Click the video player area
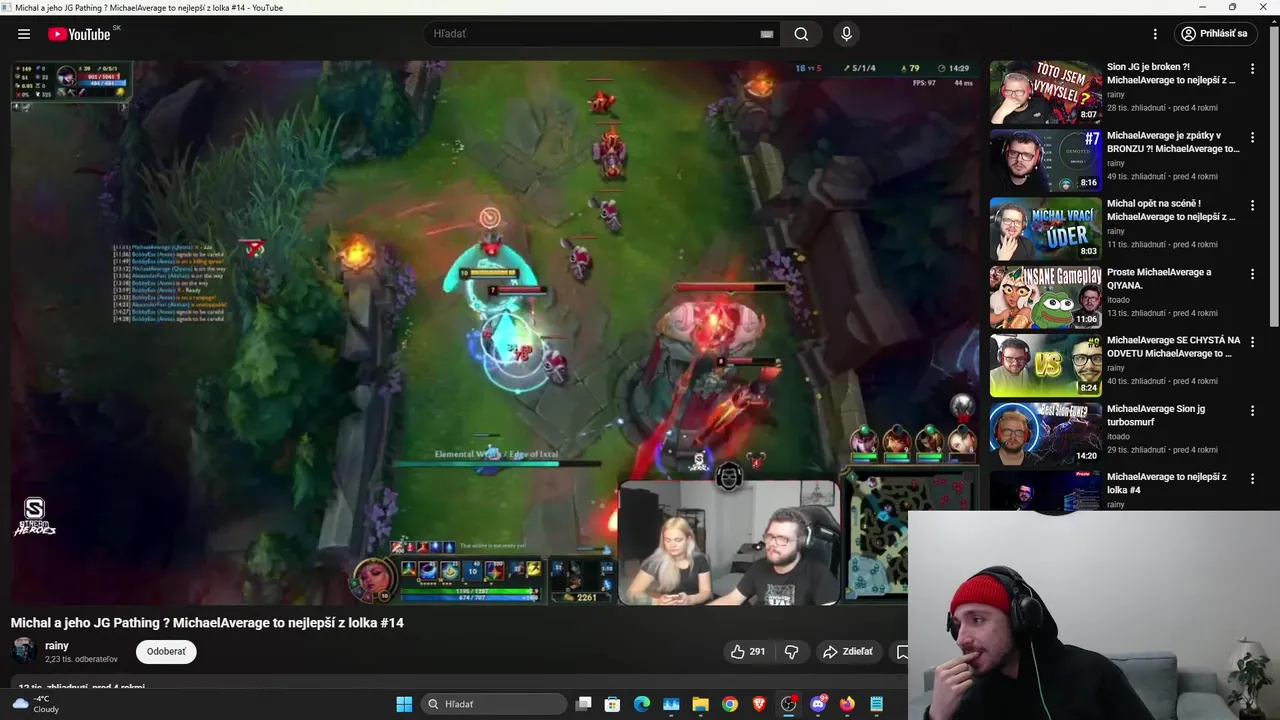This screenshot has width=1280, height=720. pyautogui.click(x=495, y=333)
